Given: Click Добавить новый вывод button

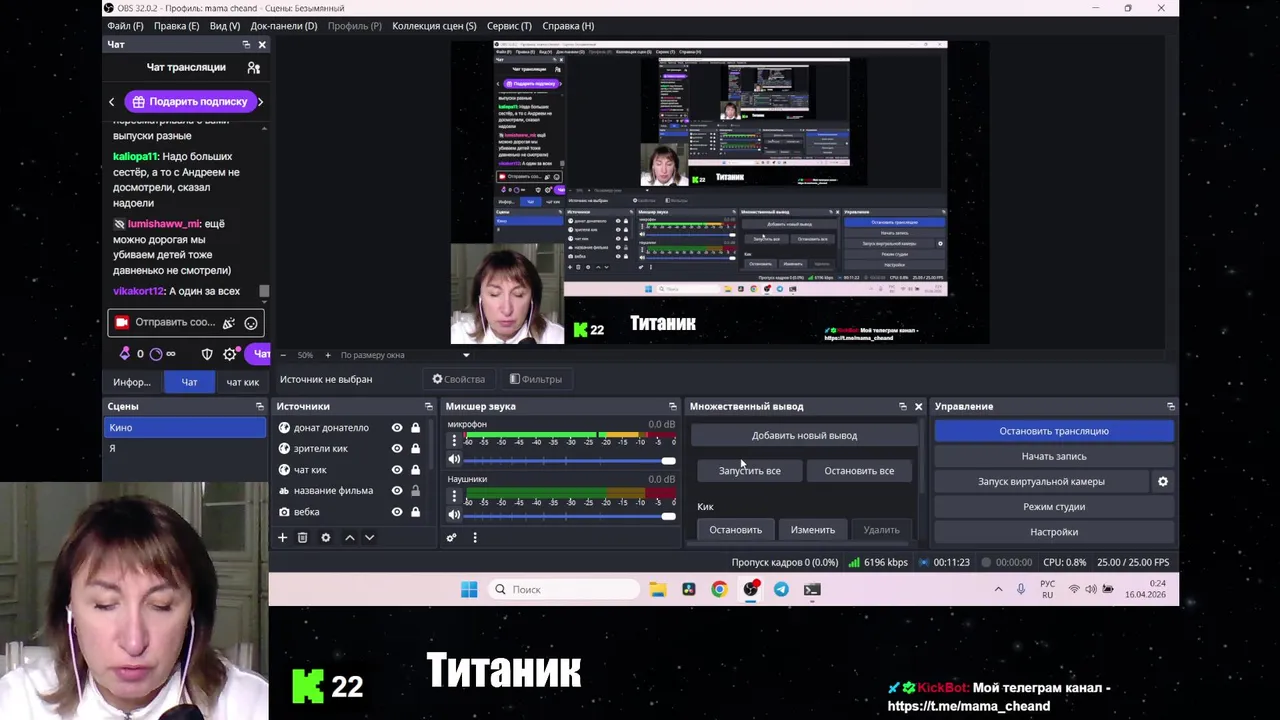Looking at the screenshot, I should (804, 436).
